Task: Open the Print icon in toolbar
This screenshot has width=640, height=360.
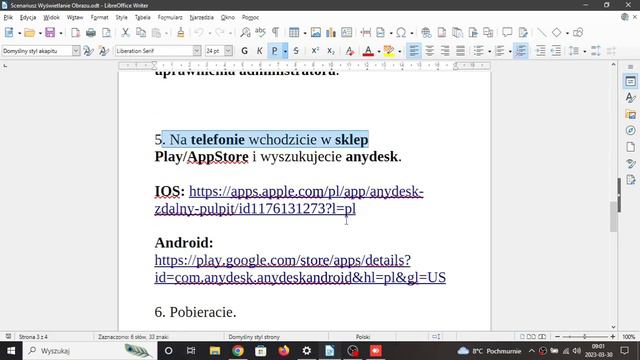Action: pyautogui.click(x=91, y=33)
